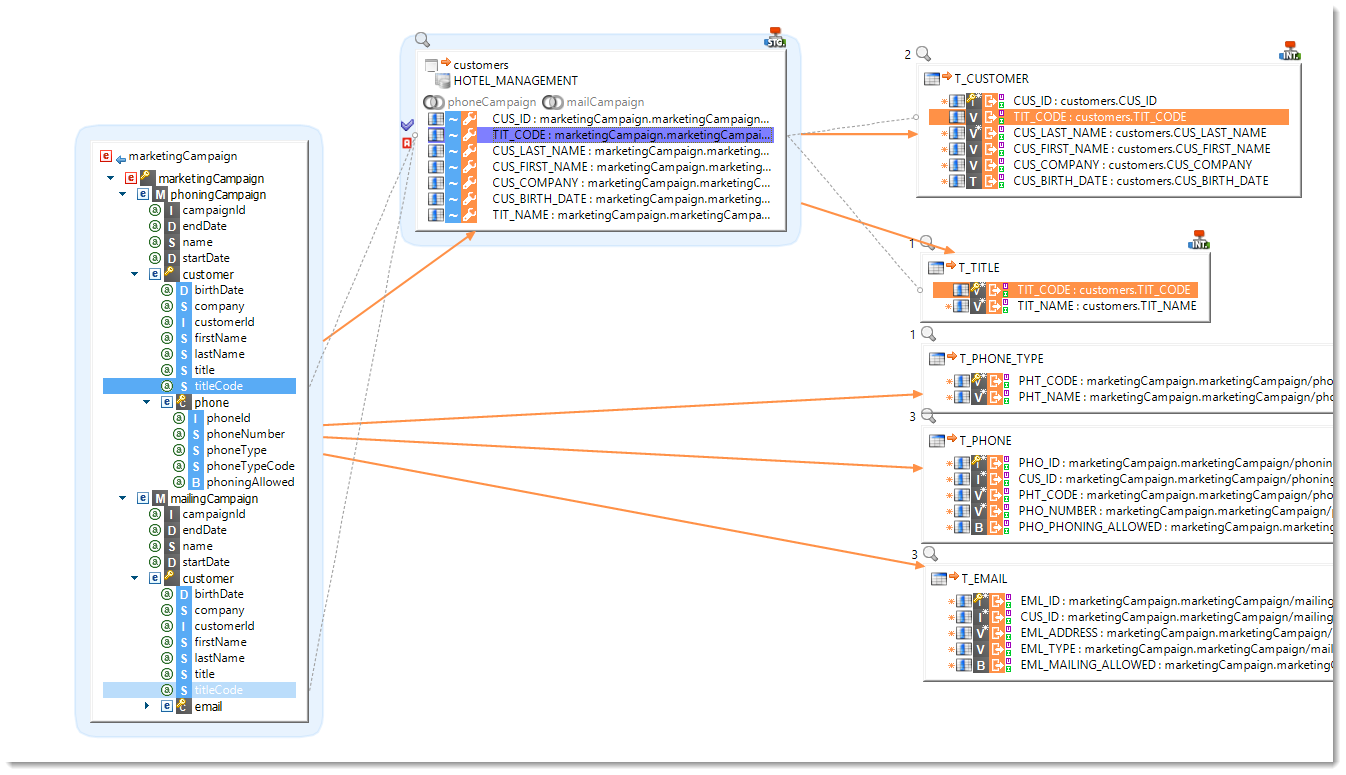Click the tilde icon in customers TIT_NAME row
This screenshot has height=775, width=1346.
[x=452, y=215]
